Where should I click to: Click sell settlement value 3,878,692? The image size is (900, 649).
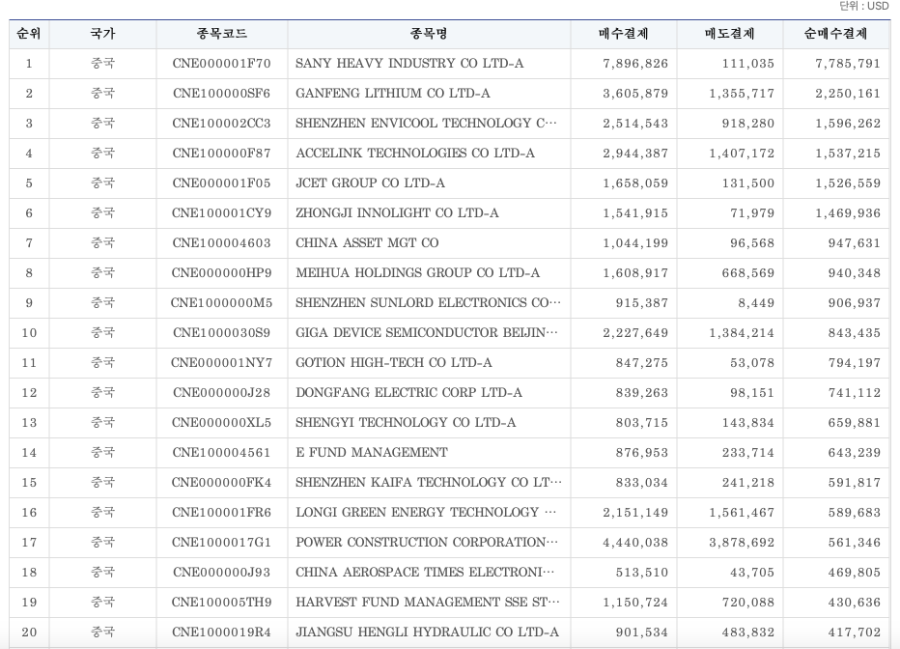pos(742,543)
